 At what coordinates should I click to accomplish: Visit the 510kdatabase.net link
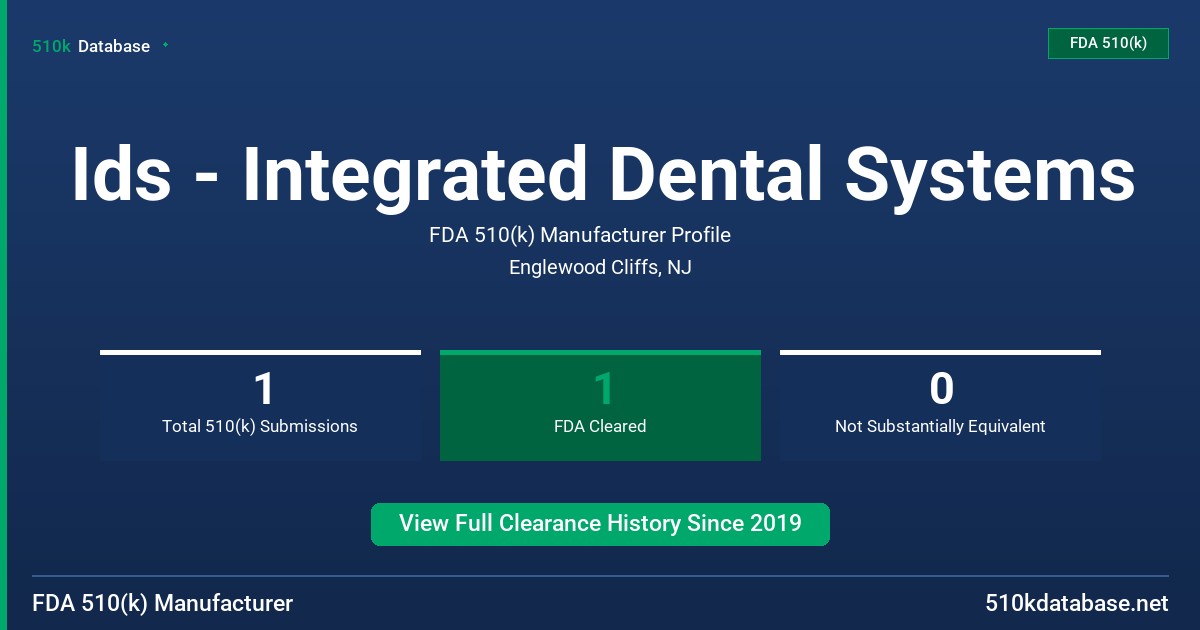[x=1077, y=603]
